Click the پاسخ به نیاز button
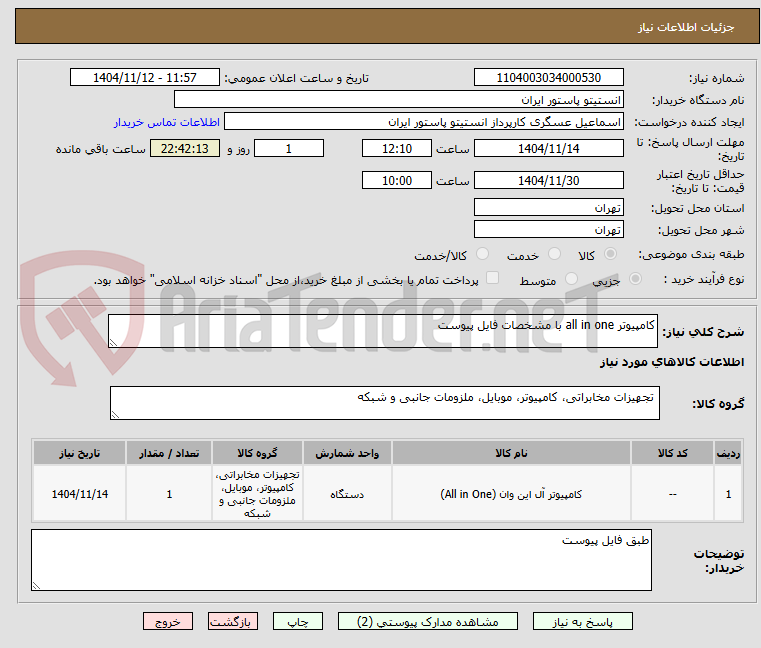 click(582, 621)
